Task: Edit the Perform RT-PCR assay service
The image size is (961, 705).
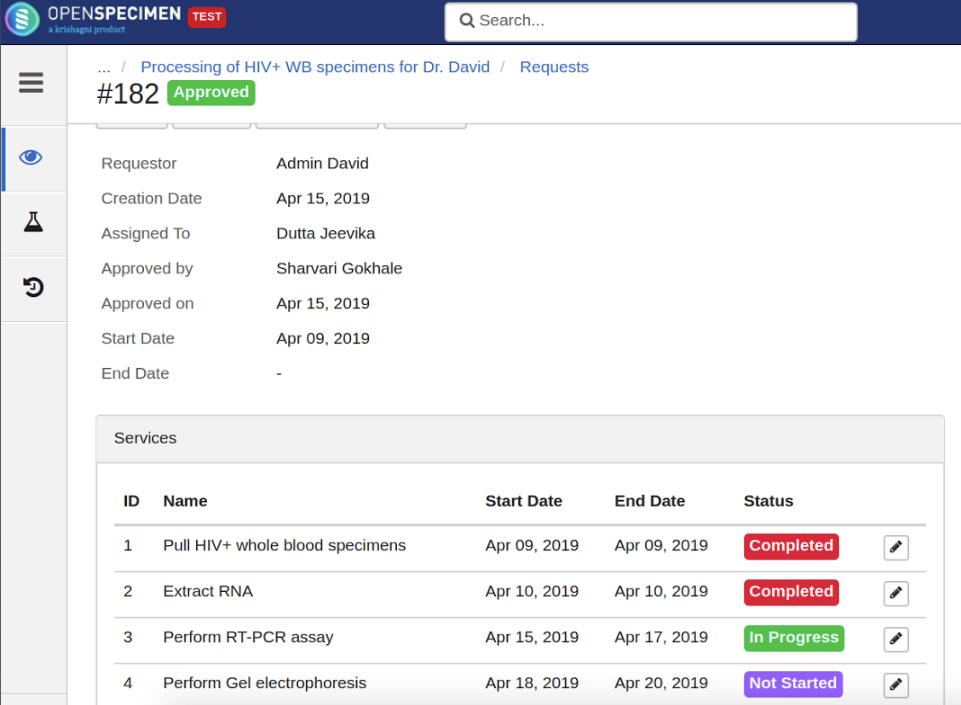Action: [895, 639]
